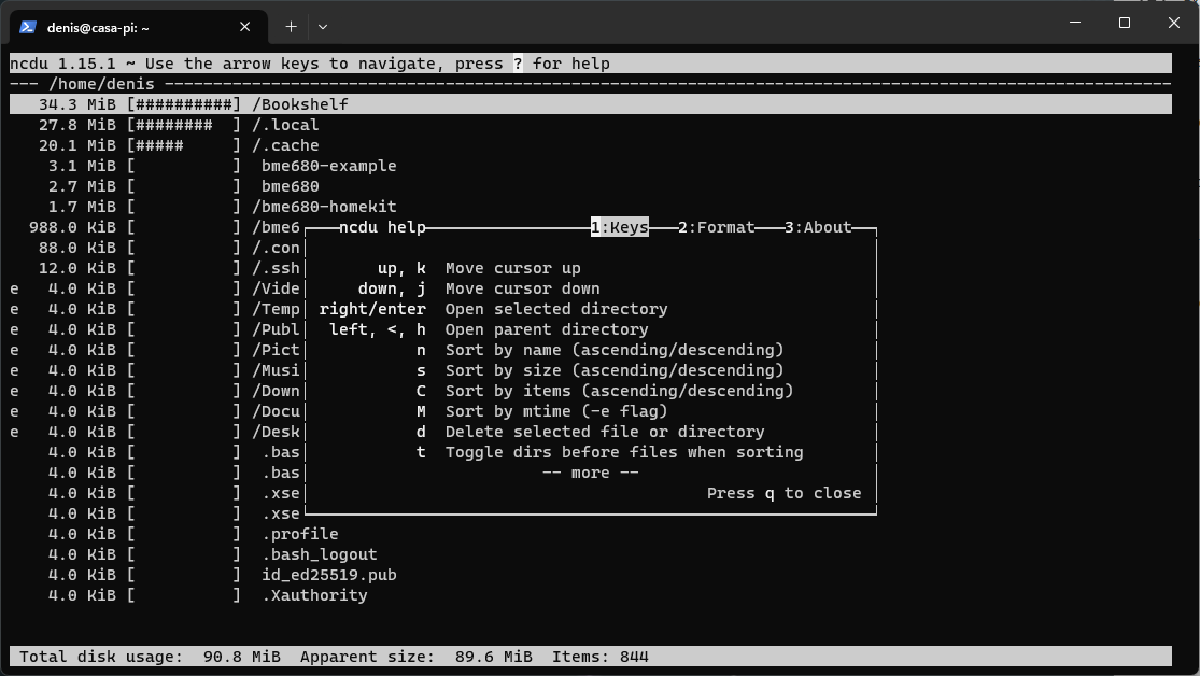Click the 'right/enter' key label in help
1200x676 pixels.
pos(373,309)
